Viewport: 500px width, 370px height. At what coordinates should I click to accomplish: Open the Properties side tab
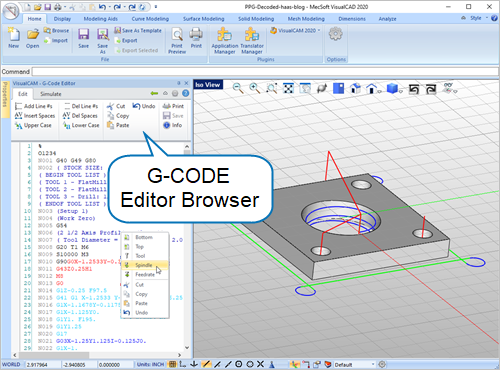[x=5, y=99]
